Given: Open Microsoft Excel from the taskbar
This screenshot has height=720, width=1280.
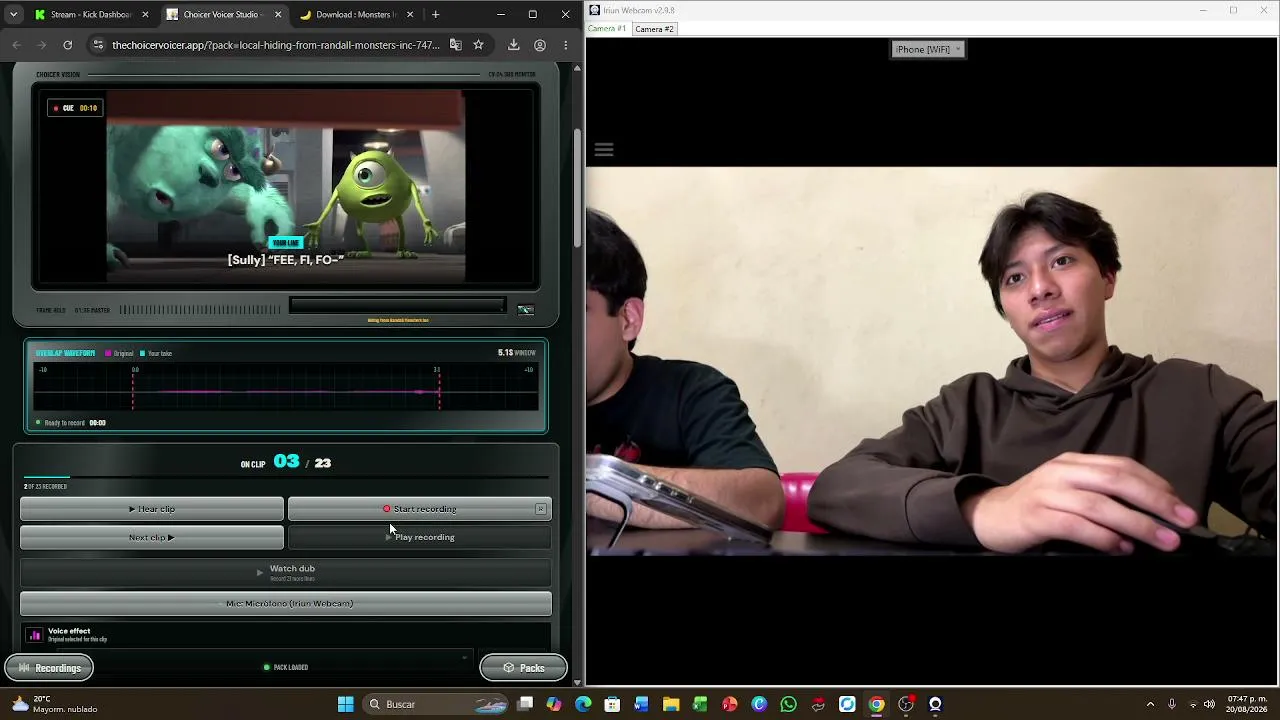Looking at the screenshot, I should (x=700, y=704).
